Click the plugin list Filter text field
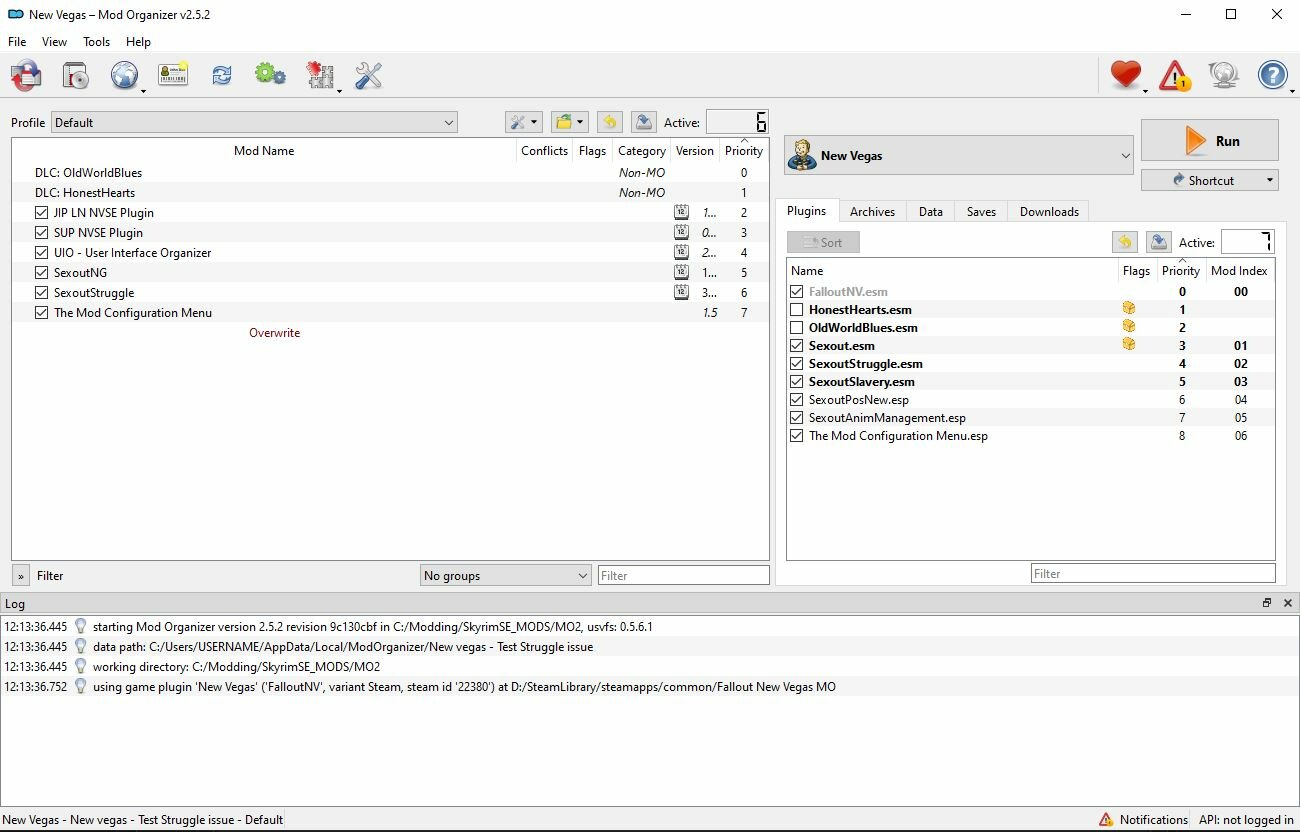The width and height of the screenshot is (1300, 832). 1153,573
